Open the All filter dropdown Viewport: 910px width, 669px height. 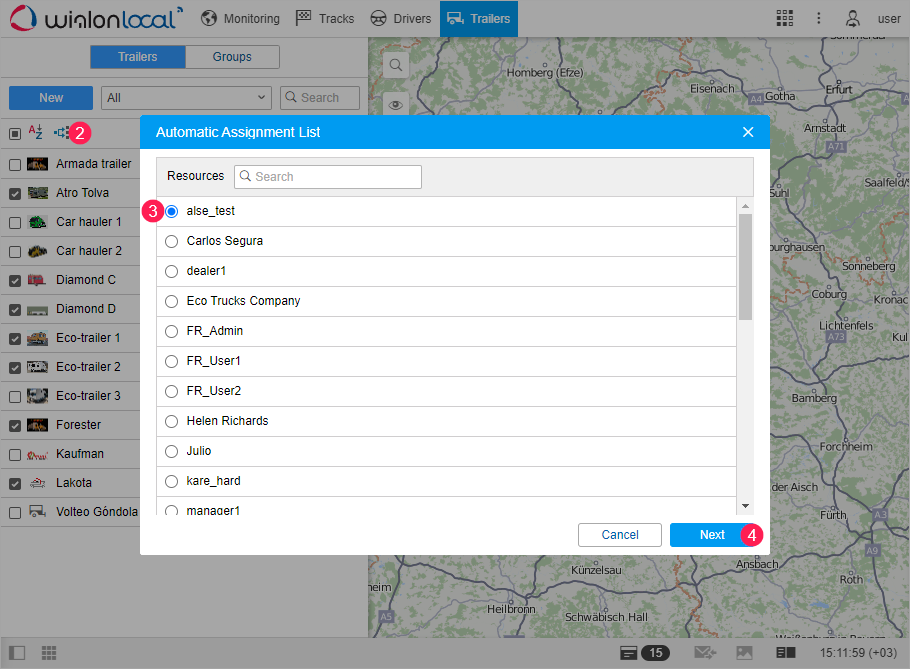tap(186, 98)
